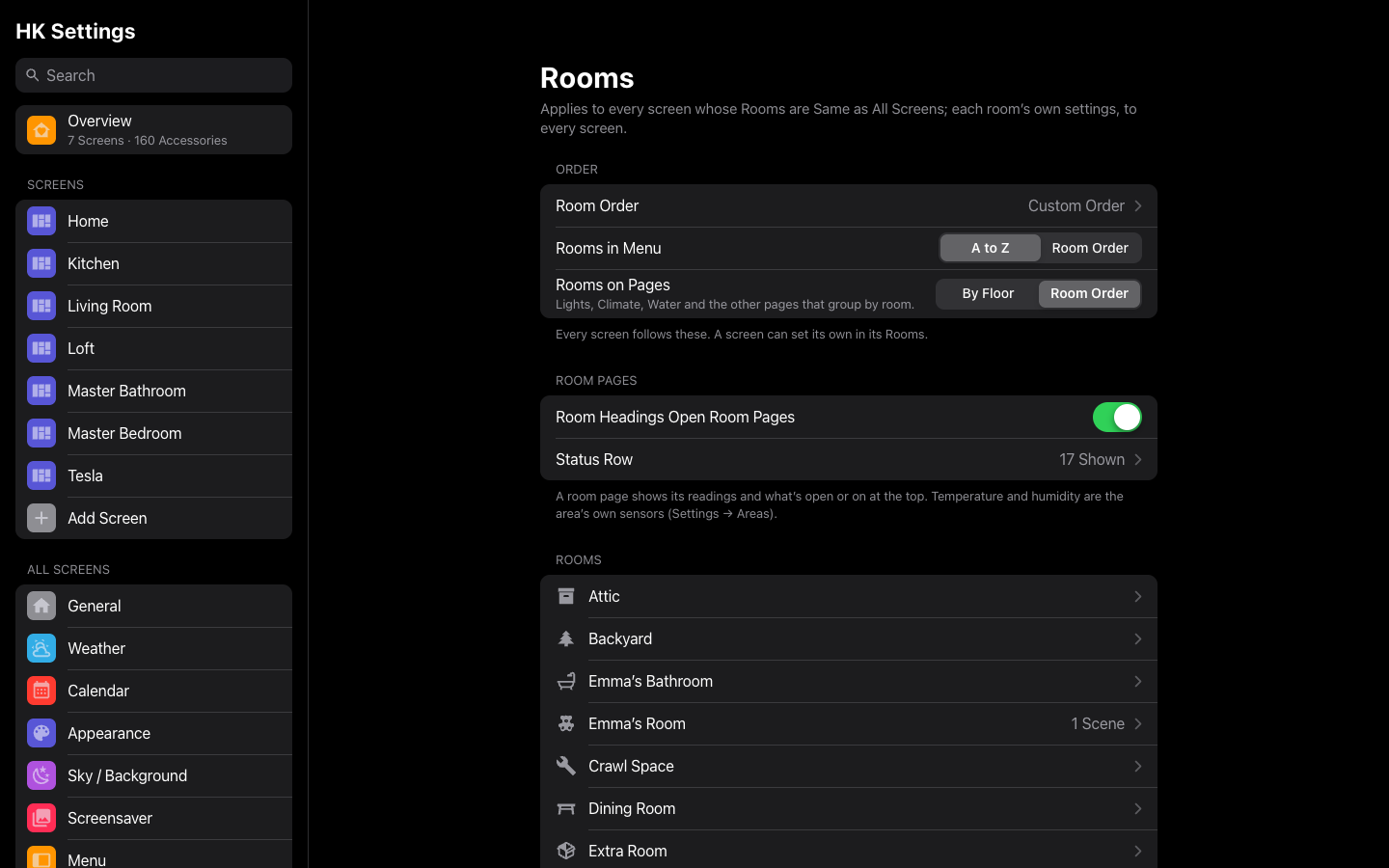Click the red Calendar icon
Screen dimensions: 1389x868
tap(41, 691)
